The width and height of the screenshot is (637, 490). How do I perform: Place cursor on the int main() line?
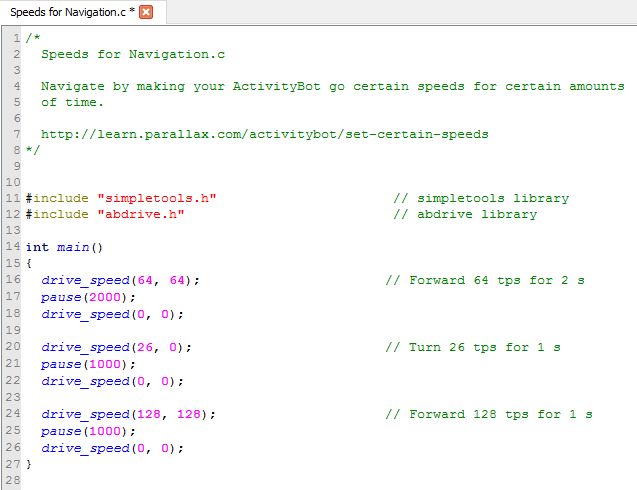coord(64,247)
